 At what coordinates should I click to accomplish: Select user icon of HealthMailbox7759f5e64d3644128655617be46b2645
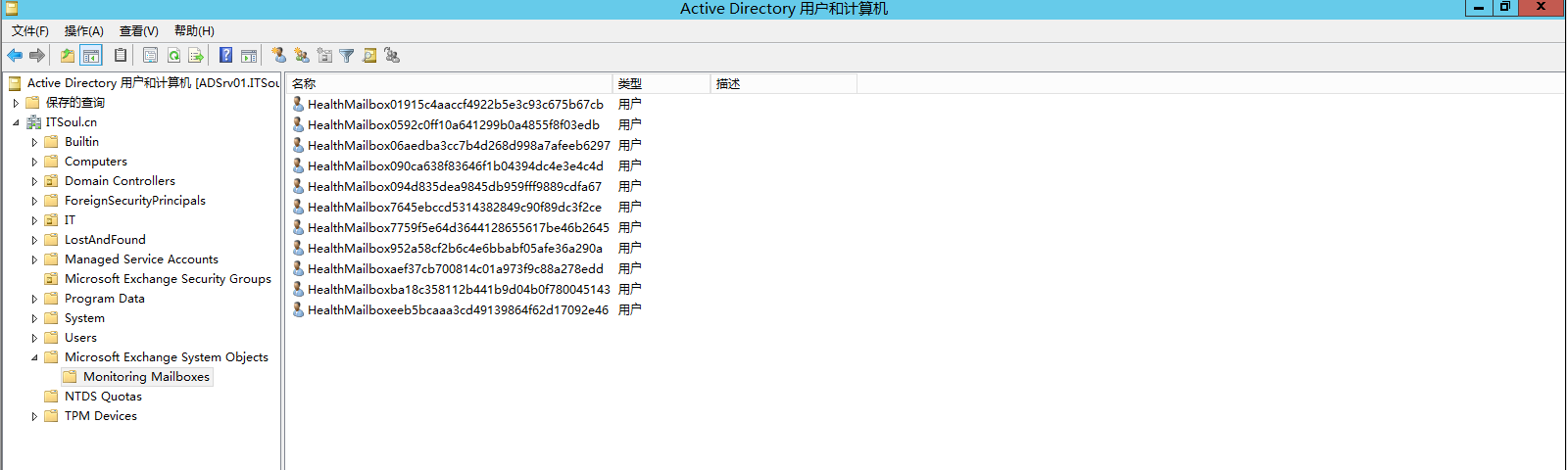point(299,227)
